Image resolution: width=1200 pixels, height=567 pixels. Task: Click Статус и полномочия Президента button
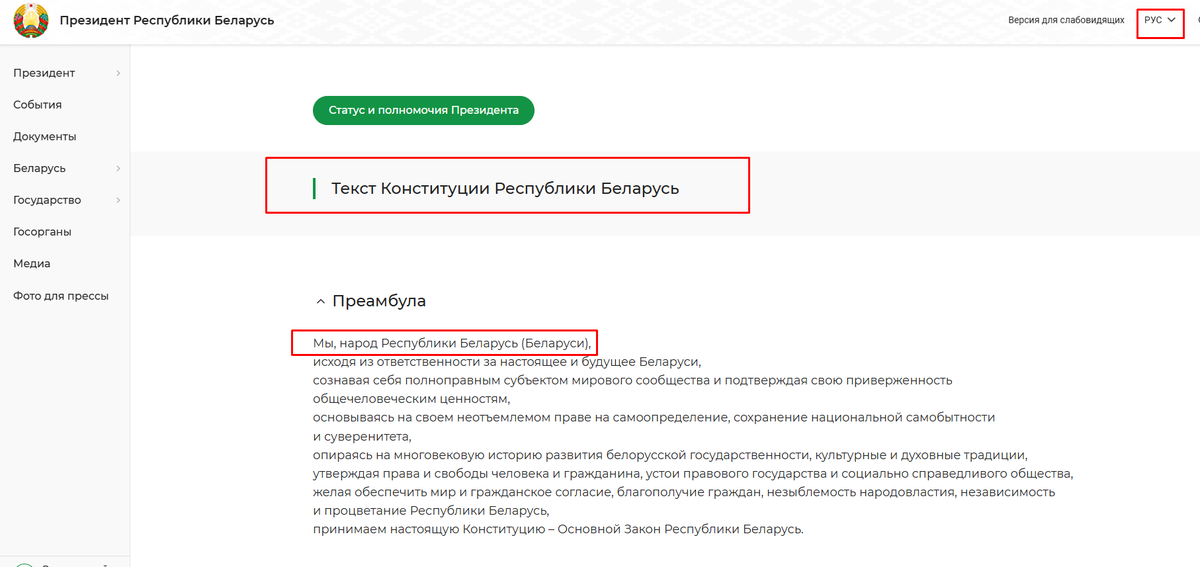(x=424, y=110)
